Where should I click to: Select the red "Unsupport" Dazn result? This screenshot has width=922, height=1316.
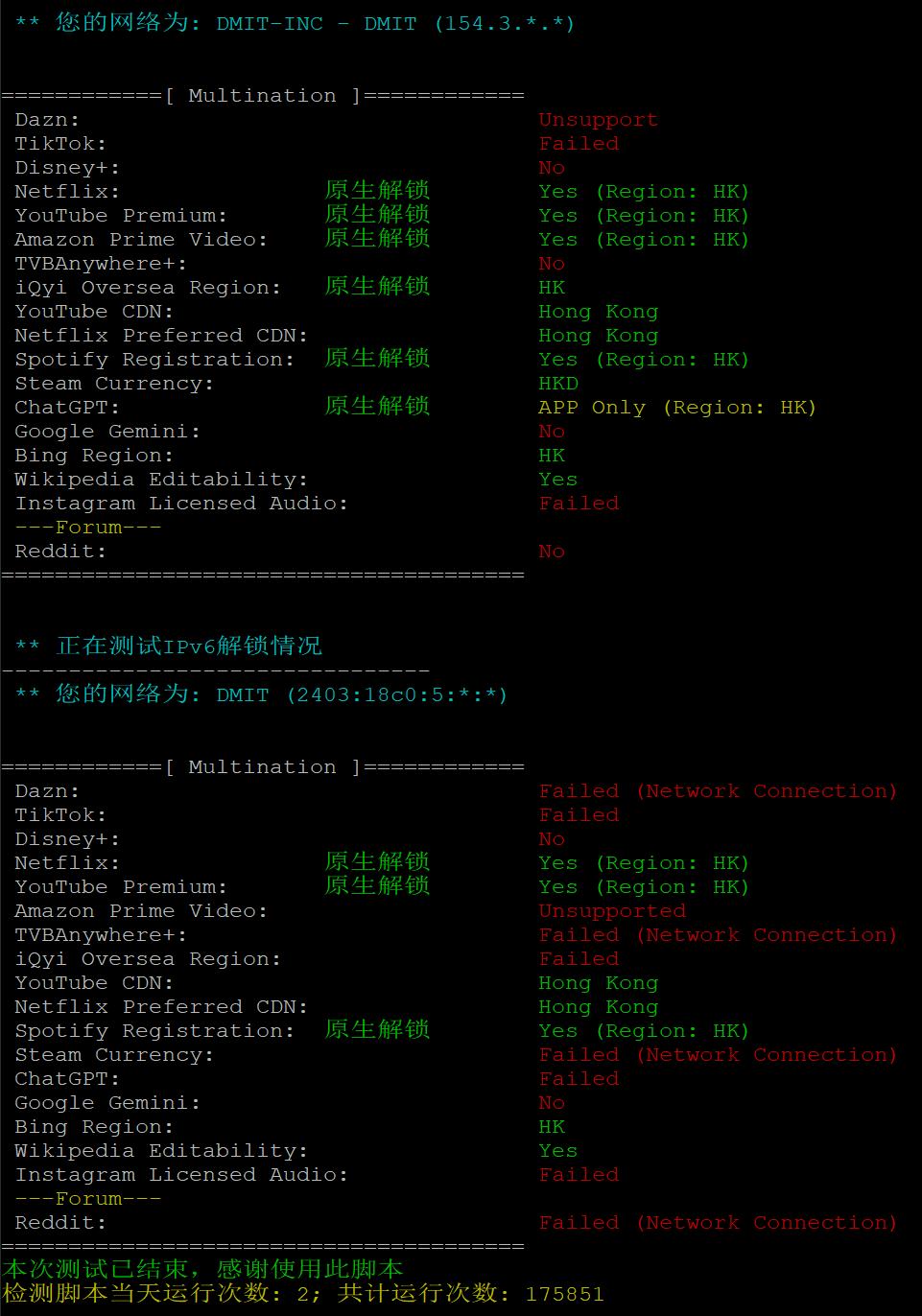(598, 120)
